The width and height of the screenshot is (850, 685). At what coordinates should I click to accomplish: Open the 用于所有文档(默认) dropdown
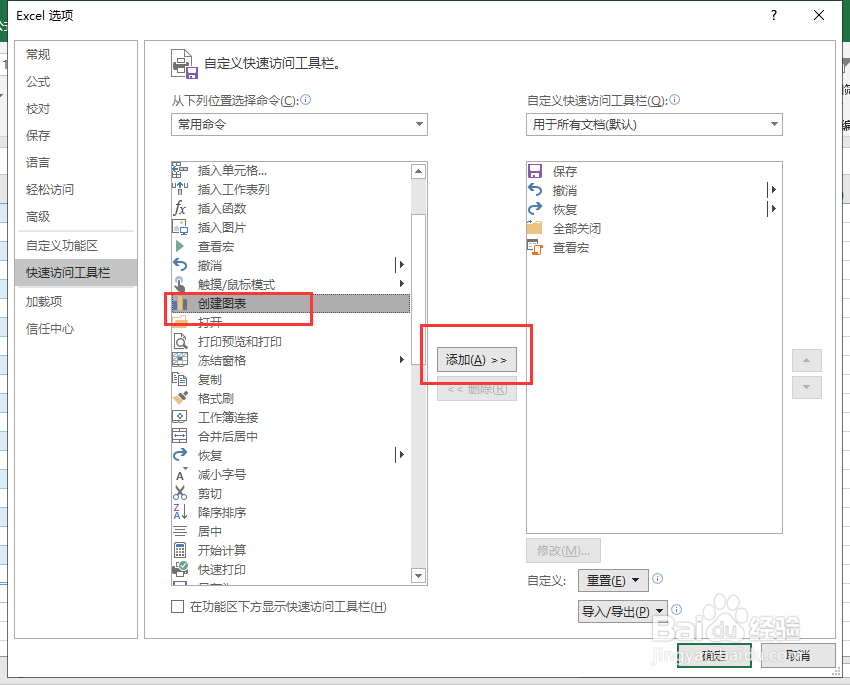pos(654,125)
